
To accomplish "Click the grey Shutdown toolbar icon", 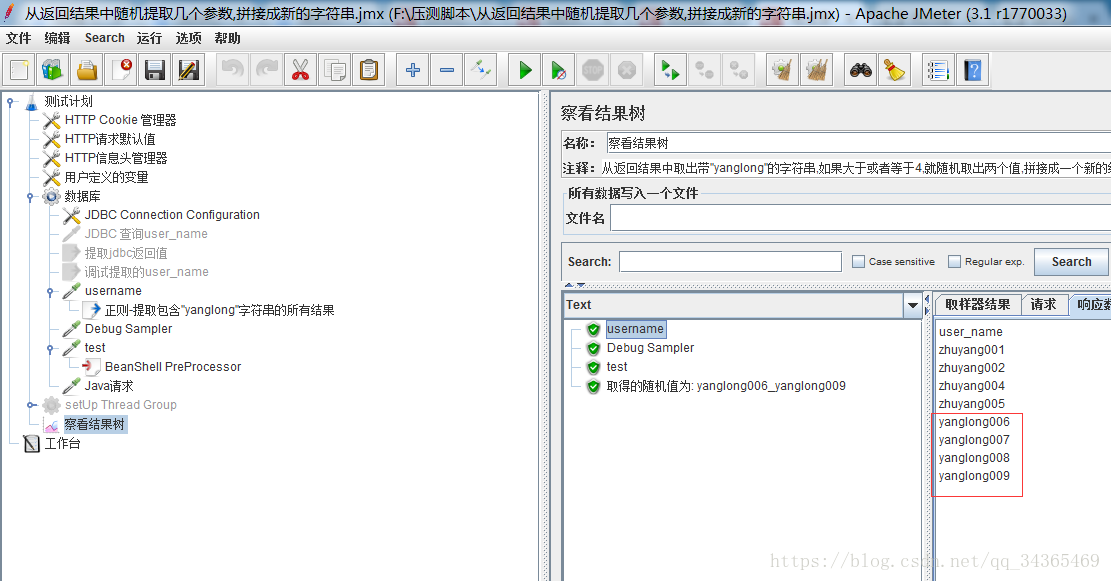I will [626, 70].
